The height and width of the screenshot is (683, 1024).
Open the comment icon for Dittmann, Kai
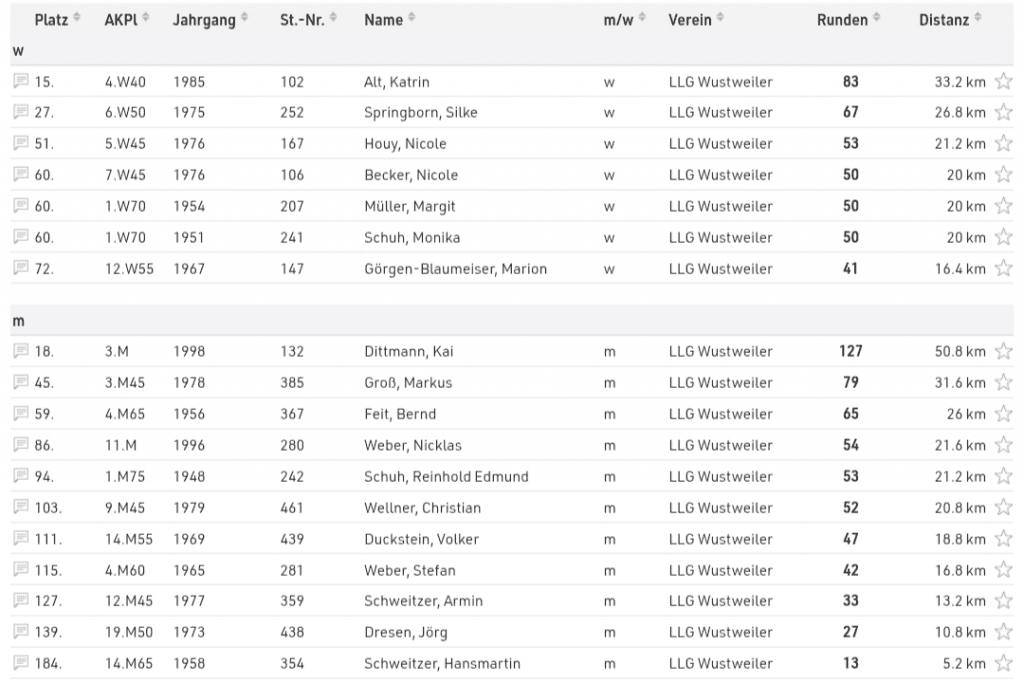21,351
